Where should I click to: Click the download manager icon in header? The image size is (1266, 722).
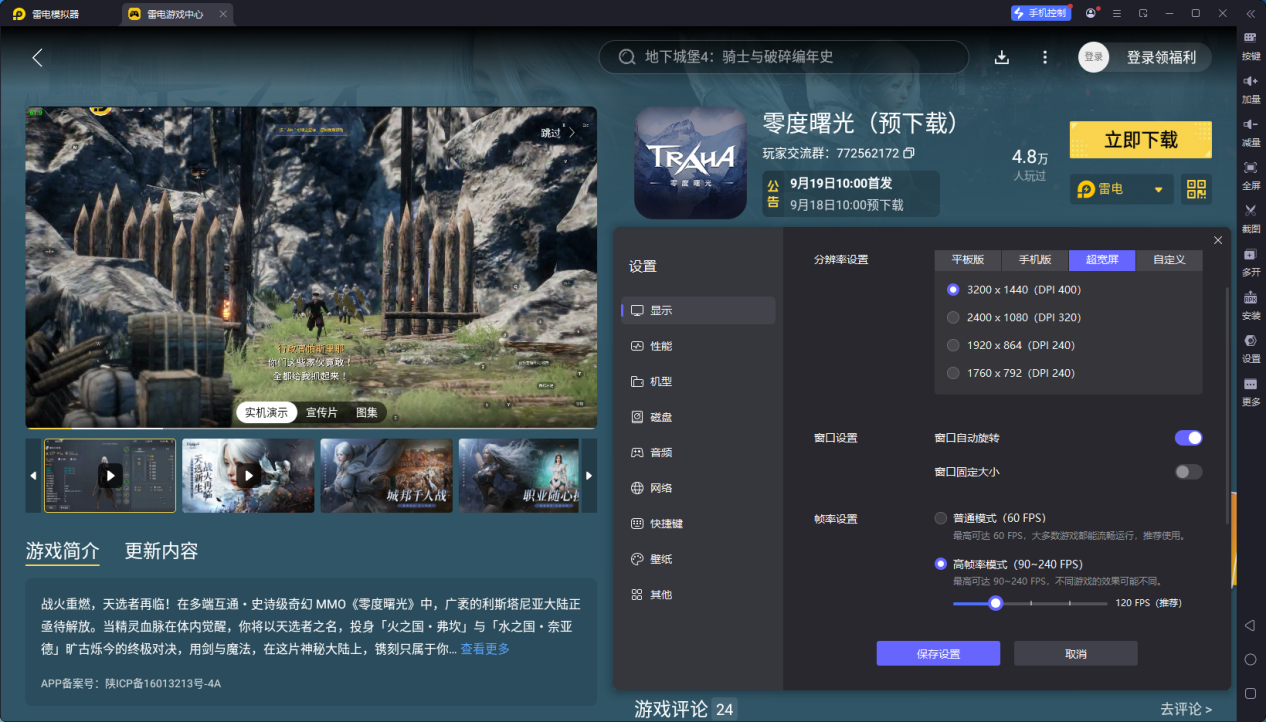tap(1002, 57)
